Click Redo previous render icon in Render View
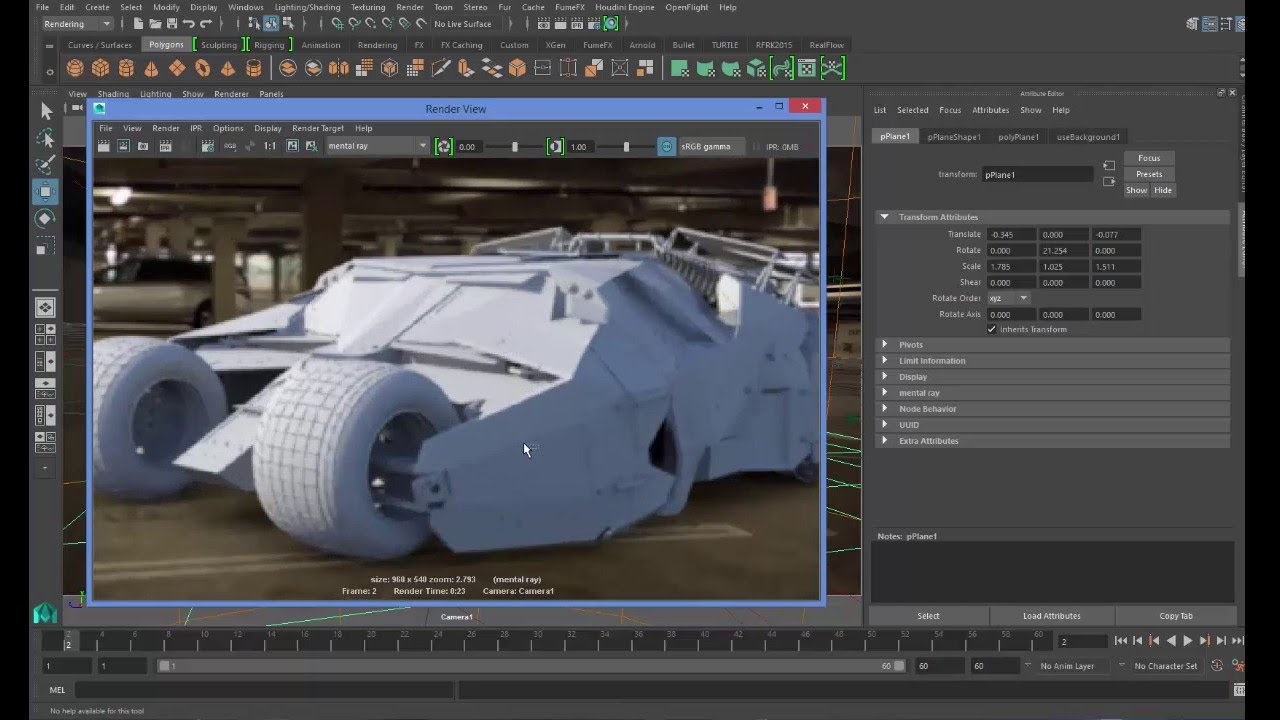This screenshot has height=720, width=1280. (x=104, y=146)
